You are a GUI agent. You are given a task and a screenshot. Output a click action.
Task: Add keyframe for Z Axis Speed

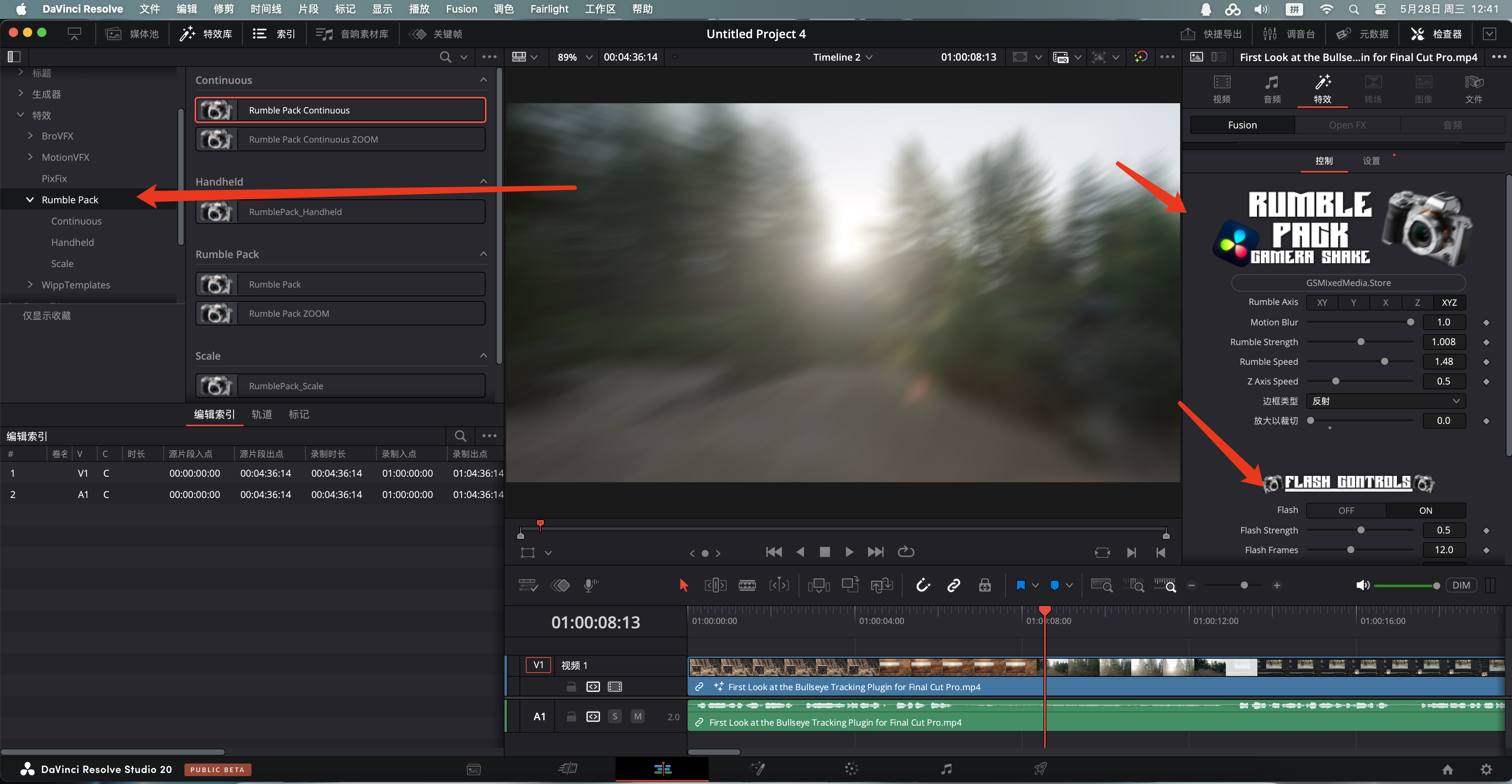1486,381
